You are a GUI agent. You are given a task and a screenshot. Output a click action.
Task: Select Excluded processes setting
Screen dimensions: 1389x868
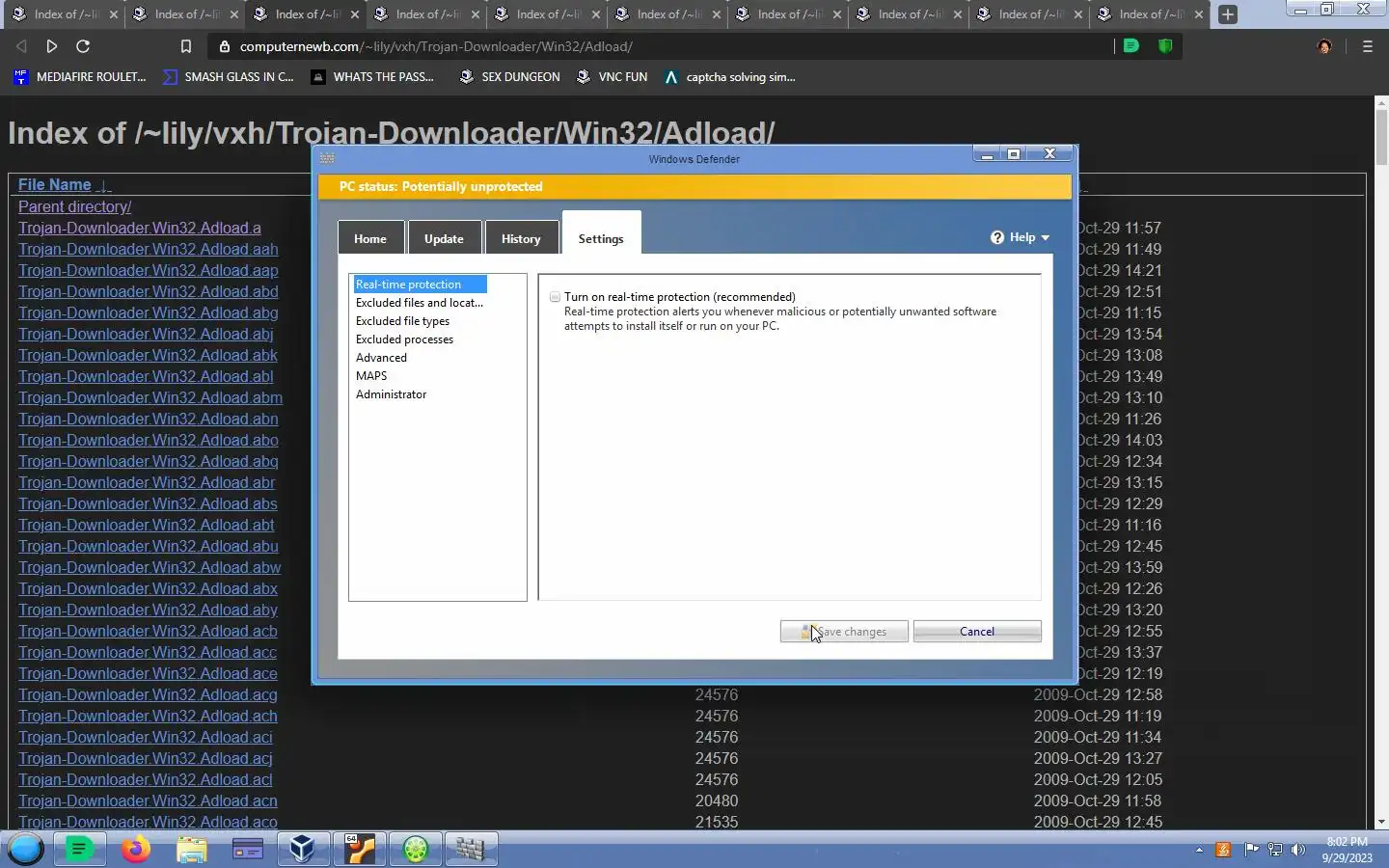[x=404, y=339]
